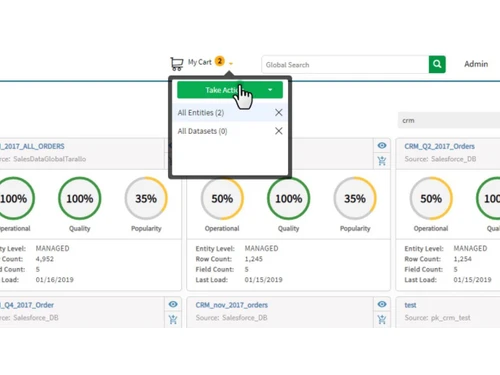
Task: Add 50% Operational card entity to cart
Action: pyautogui.click(x=382, y=161)
